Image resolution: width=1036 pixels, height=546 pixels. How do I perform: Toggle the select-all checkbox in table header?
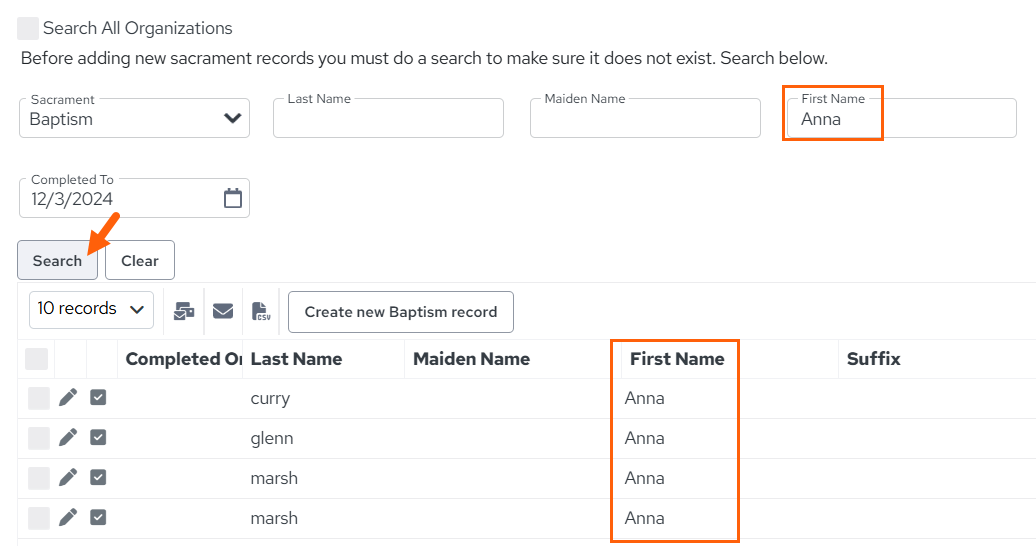36,359
